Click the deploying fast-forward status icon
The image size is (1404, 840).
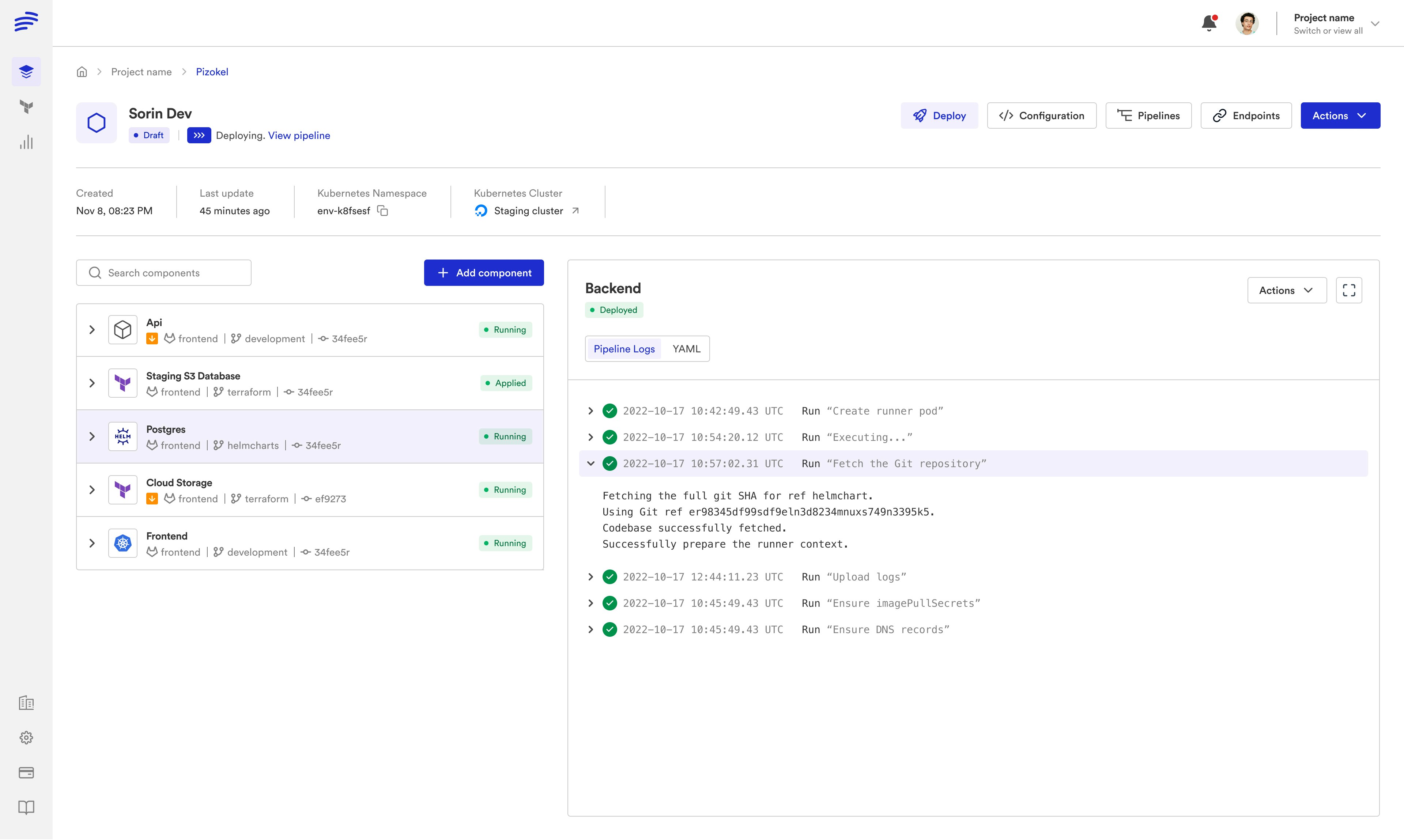(199, 135)
